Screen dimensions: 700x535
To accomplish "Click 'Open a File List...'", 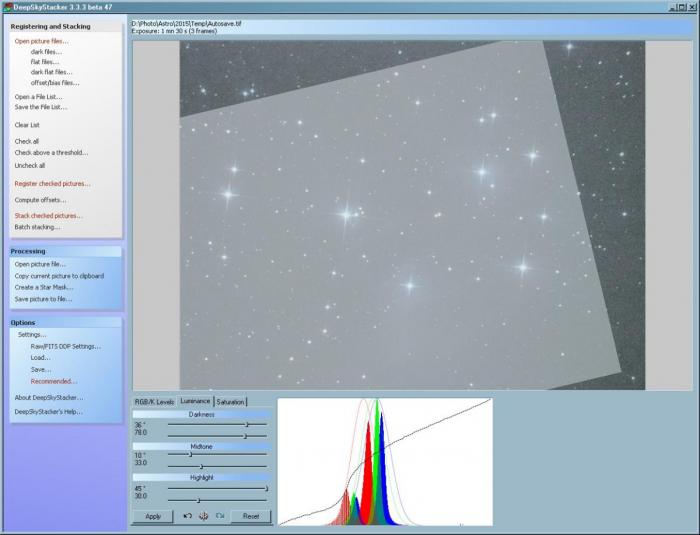I will pos(38,97).
